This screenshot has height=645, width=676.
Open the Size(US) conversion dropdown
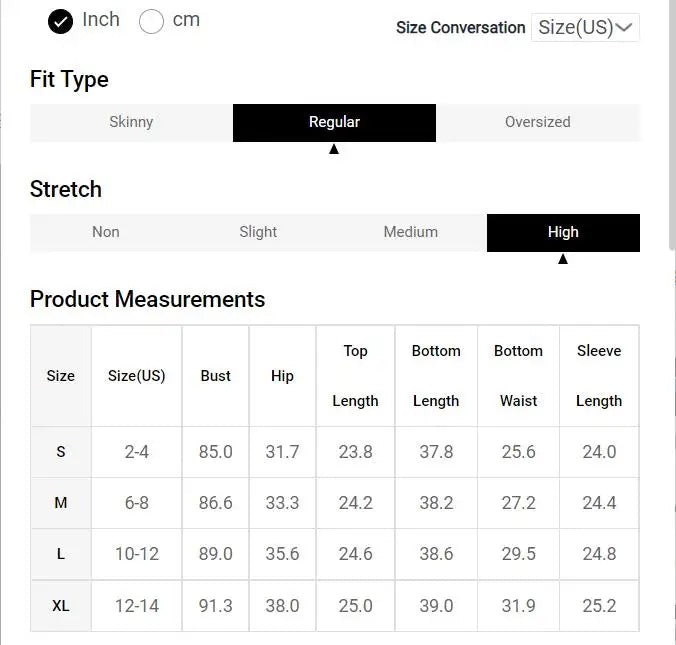[585, 28]
